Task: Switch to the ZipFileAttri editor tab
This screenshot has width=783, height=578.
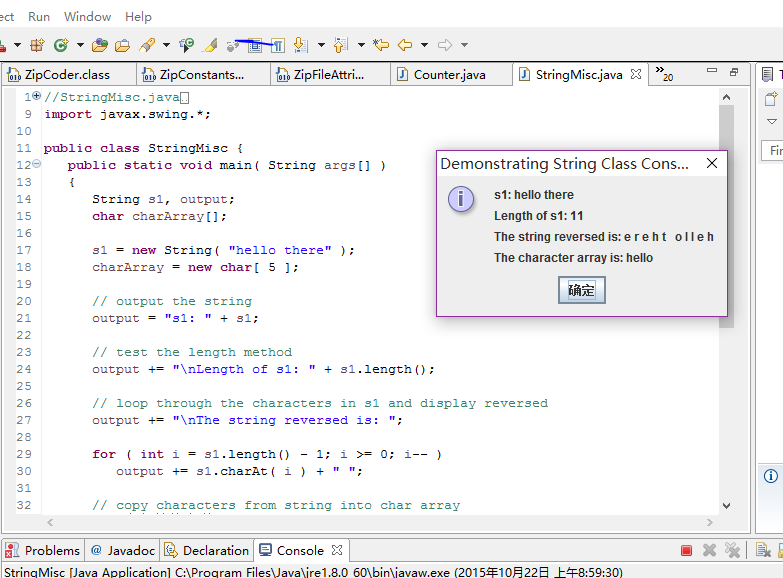Action: click(330, 74)
